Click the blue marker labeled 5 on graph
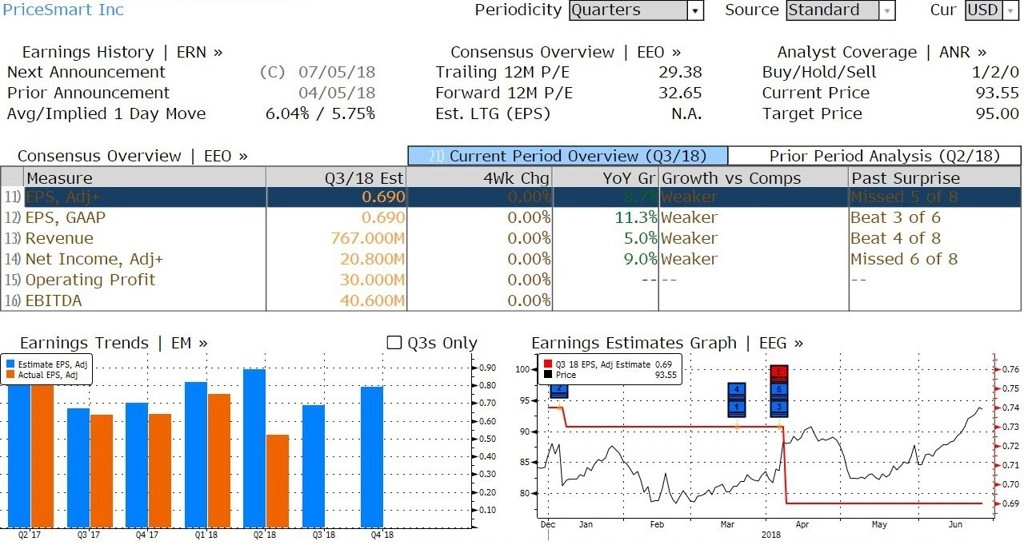The width and height of the screenshot is (1024, 545). pyautogui.click(x=778, y=390)
